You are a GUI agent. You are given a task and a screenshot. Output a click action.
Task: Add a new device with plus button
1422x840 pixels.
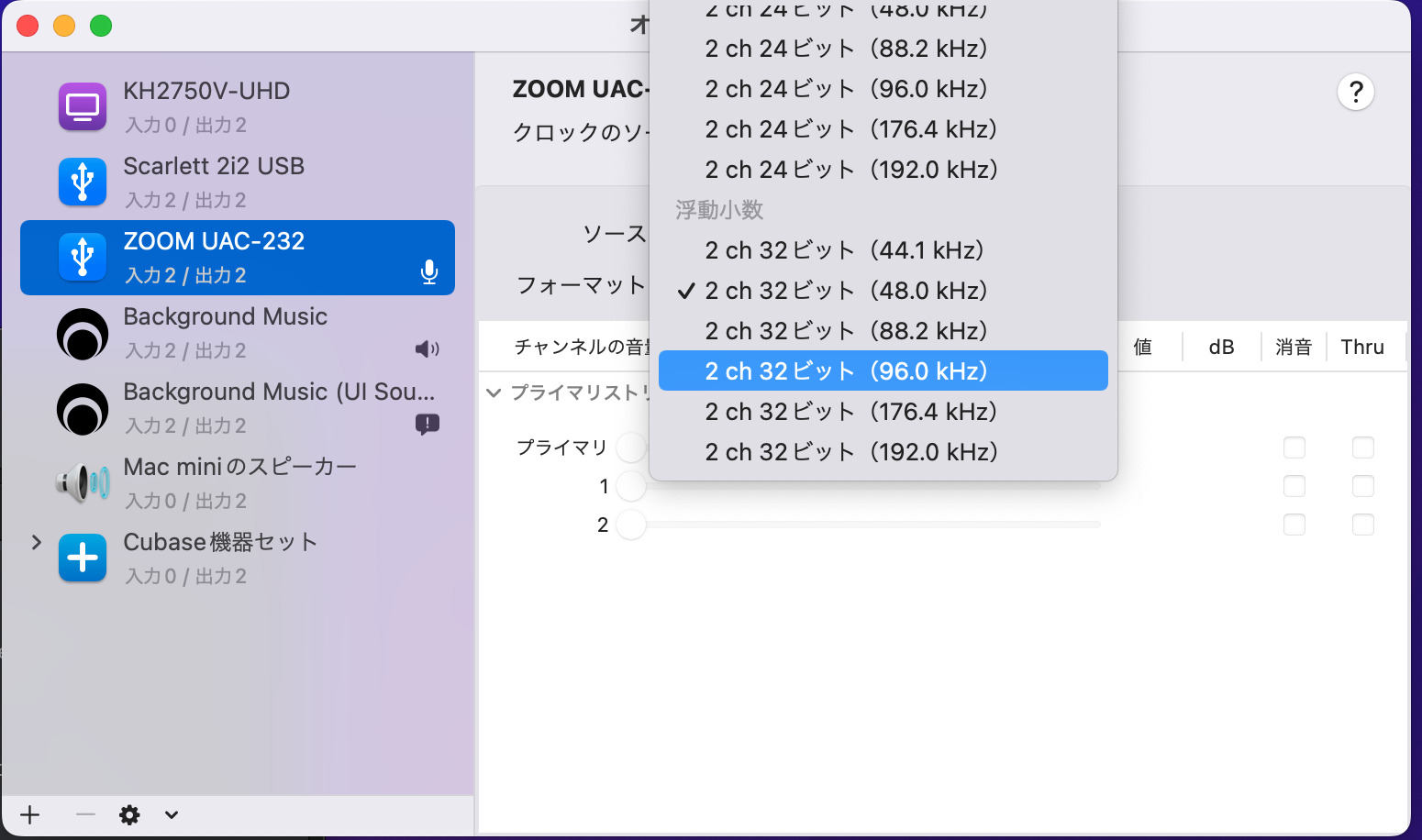[x=30, y=814]
